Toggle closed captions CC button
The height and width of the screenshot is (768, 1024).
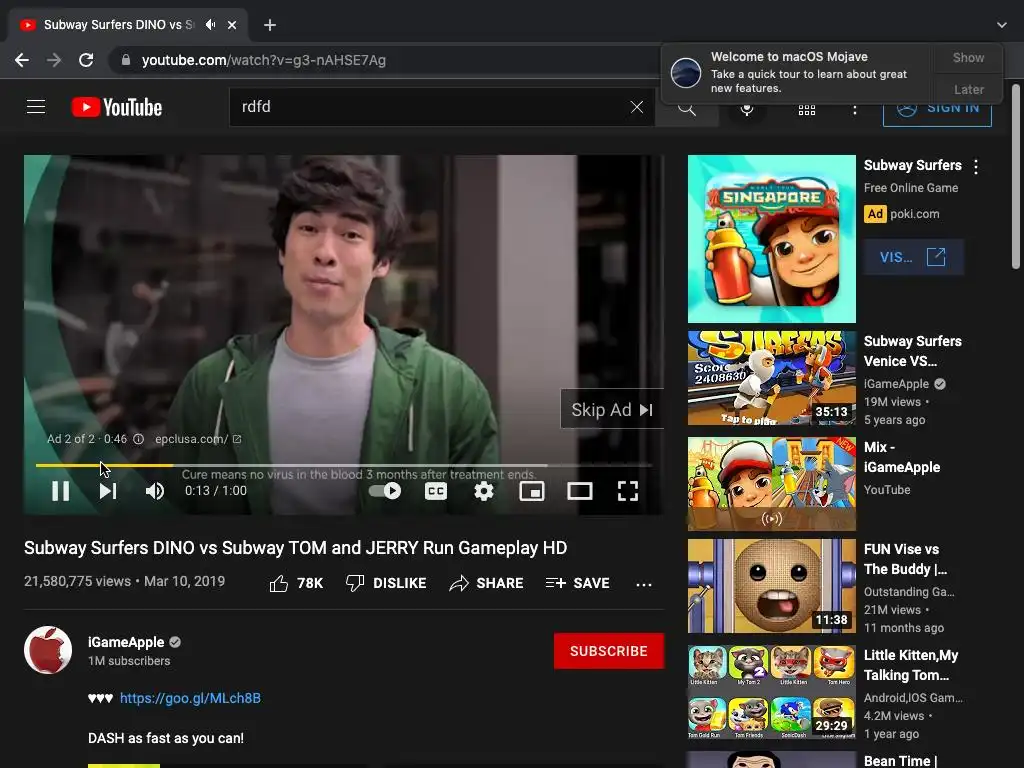point(436,491)
